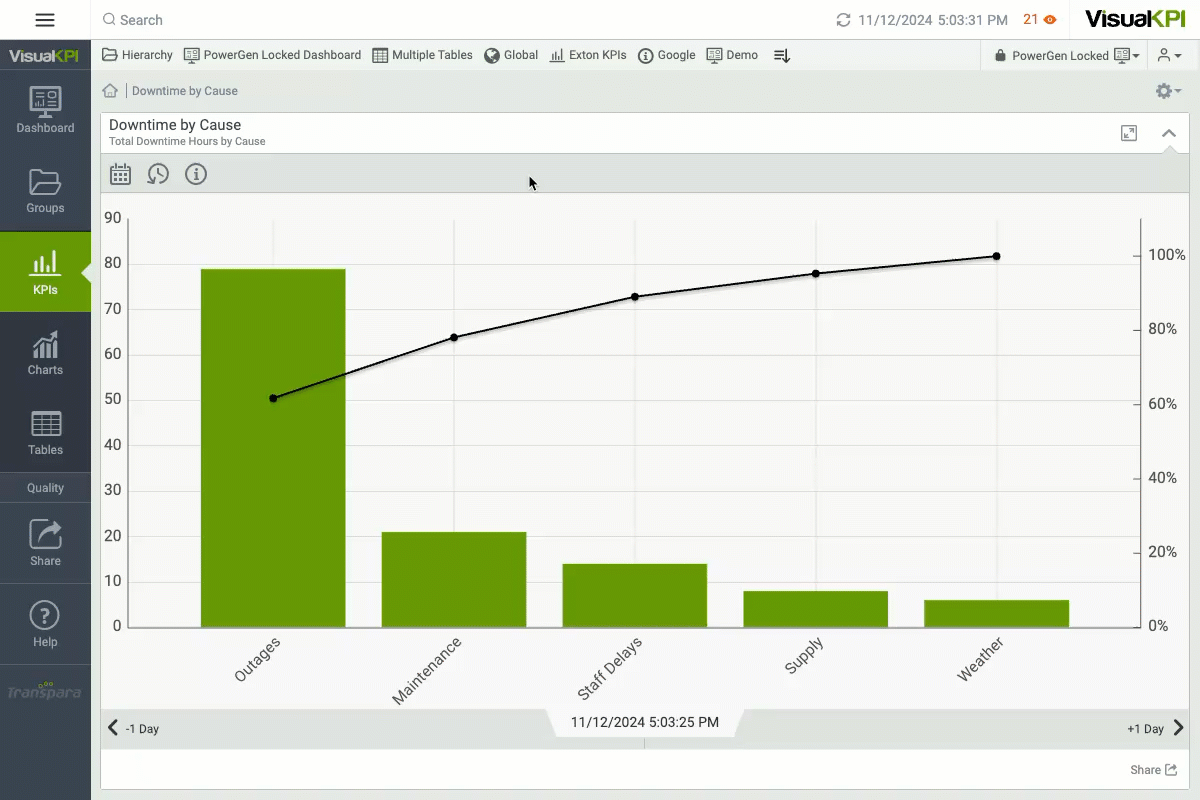Viewport: 1200px width, 800px height.
Task: Click the time range history icon
Action: pos(158,175)
